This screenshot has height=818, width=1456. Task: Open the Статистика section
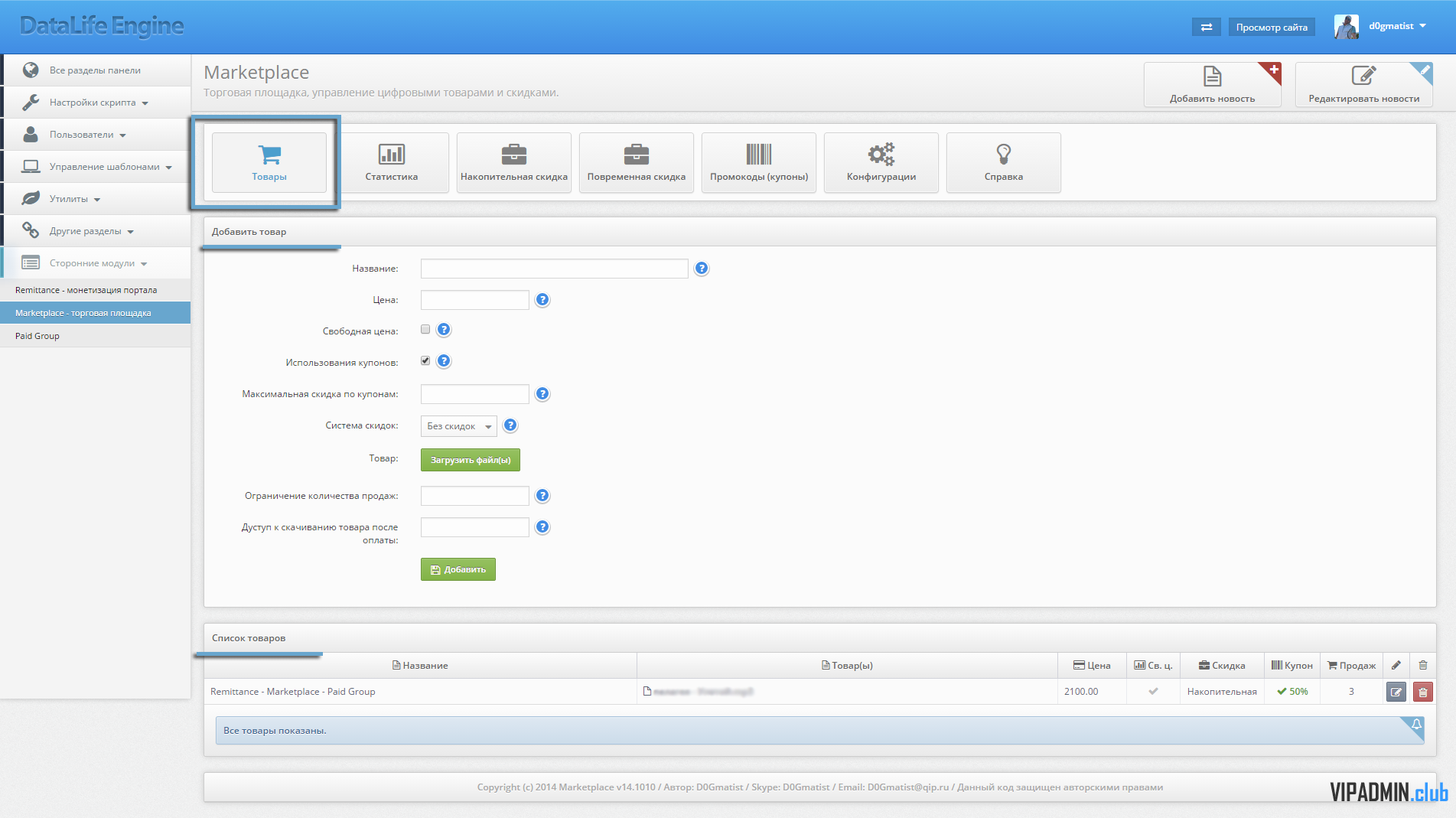pos(392,162)
